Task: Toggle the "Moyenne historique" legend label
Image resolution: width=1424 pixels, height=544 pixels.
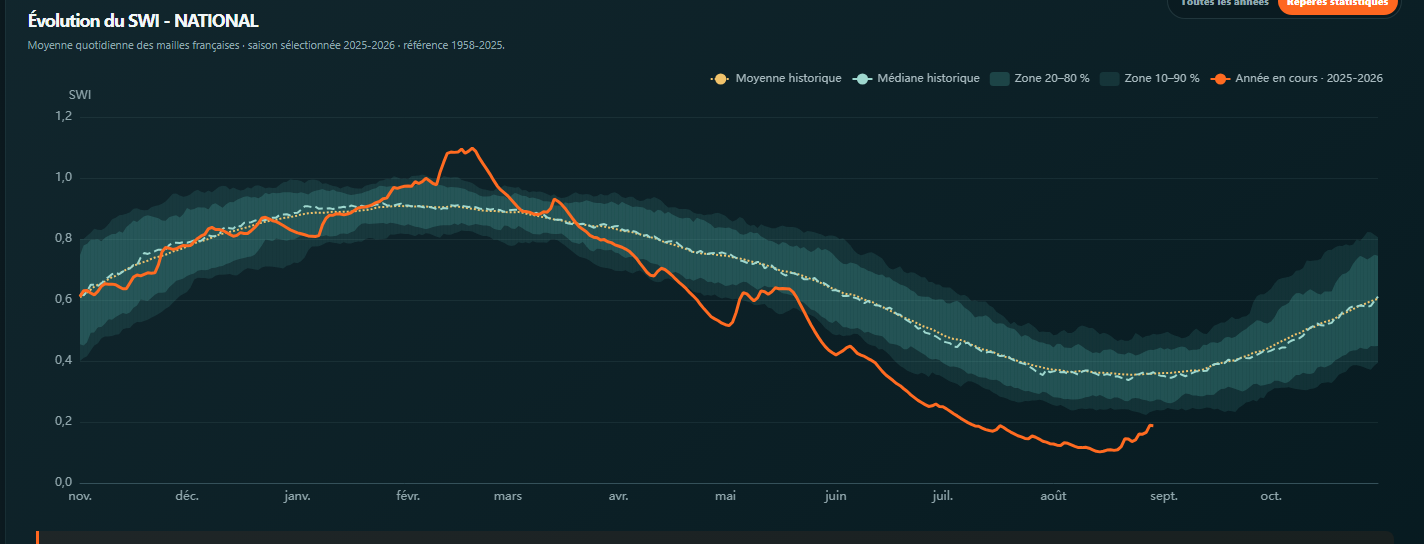Action: pyautogui.click(x=788, y=78)
